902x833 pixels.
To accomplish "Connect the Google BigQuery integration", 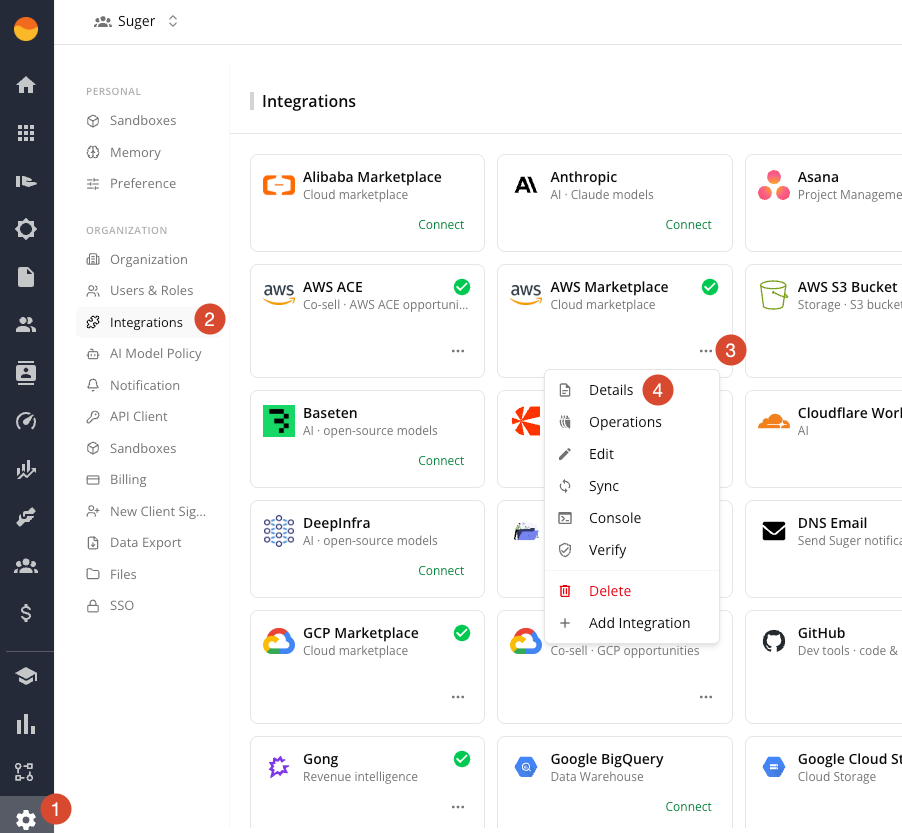I will (688, 807).
